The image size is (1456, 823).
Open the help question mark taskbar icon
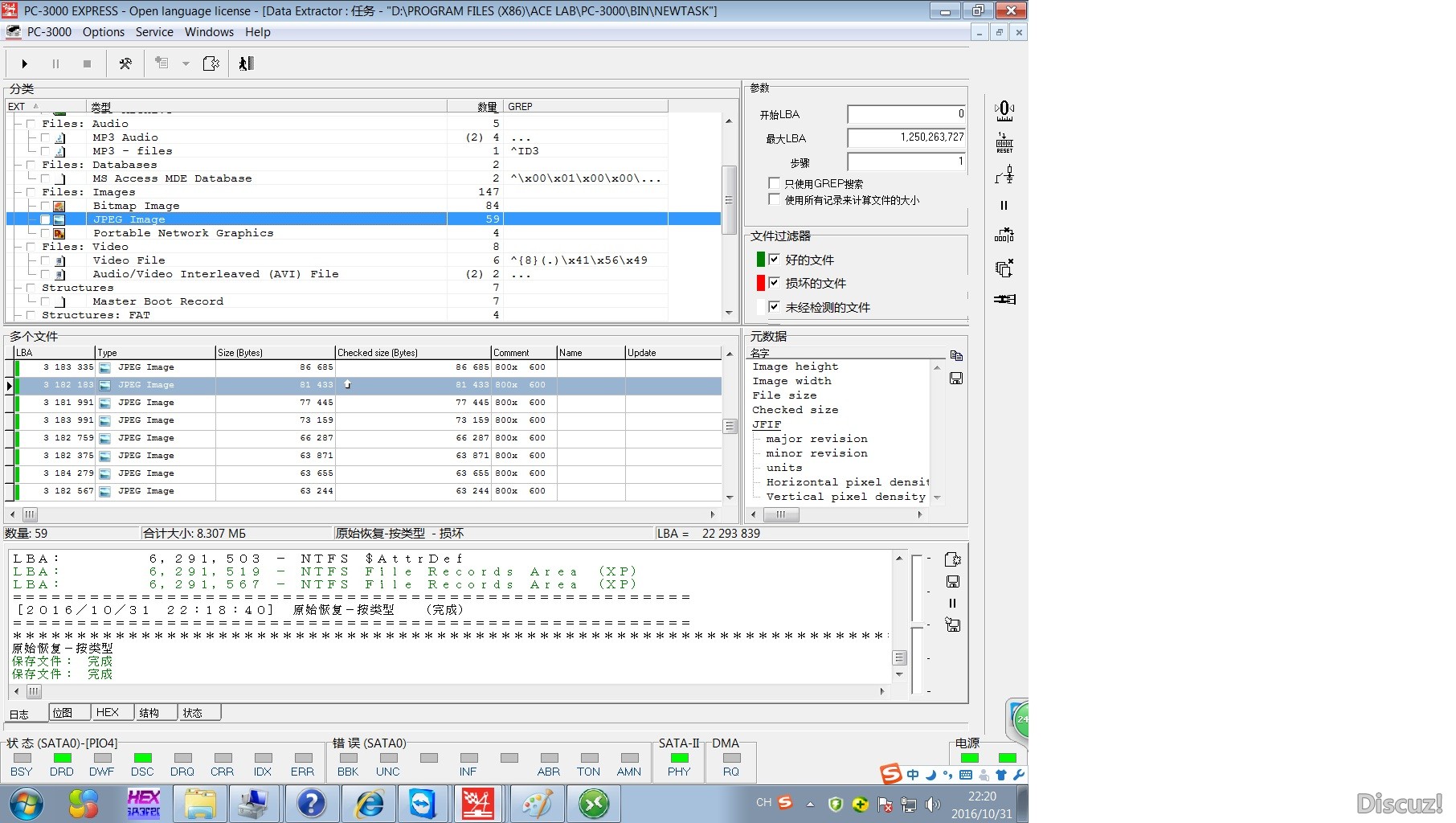click(x=311, y=804)
